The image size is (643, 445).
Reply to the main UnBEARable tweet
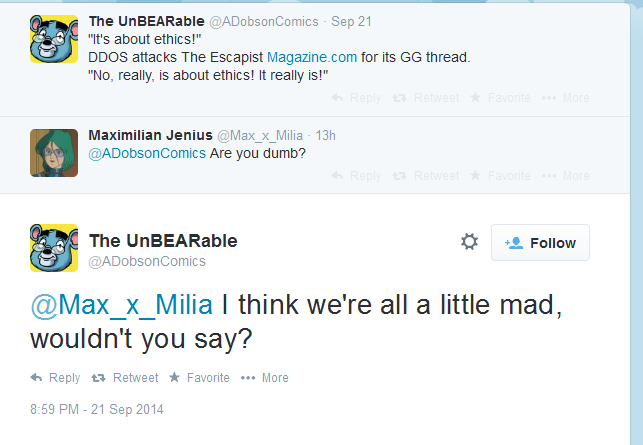point(55,377)
